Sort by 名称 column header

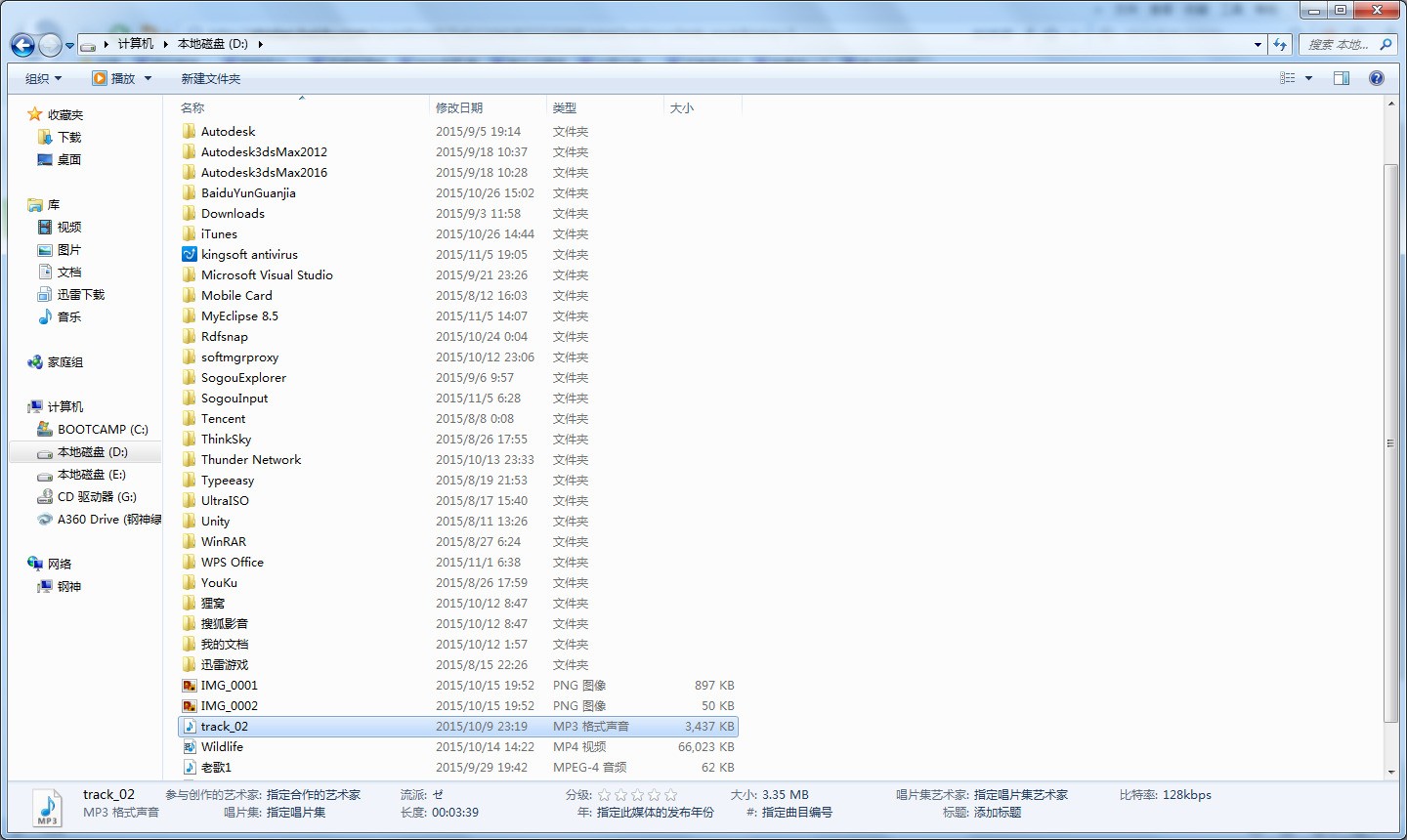pyautogui.click(x=192, y=107)
